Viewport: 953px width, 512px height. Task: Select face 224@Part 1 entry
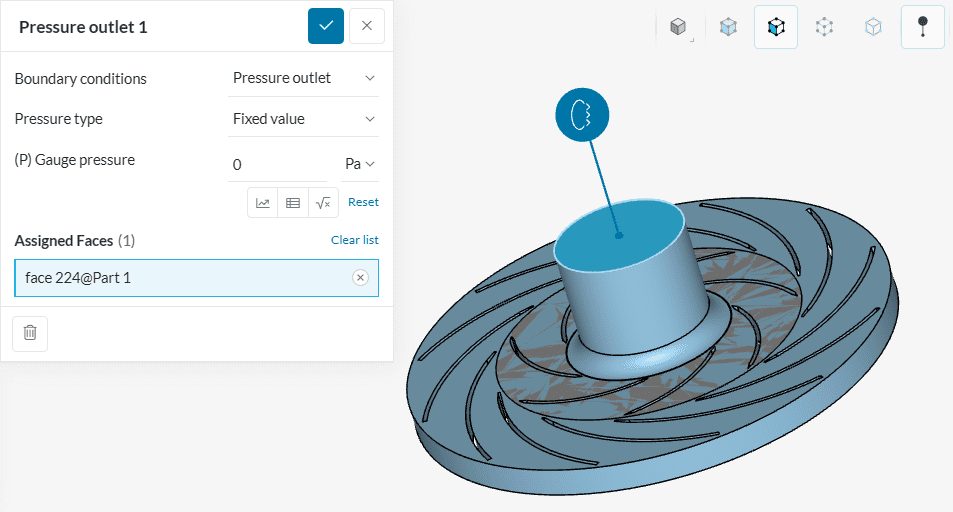(180, 278)
